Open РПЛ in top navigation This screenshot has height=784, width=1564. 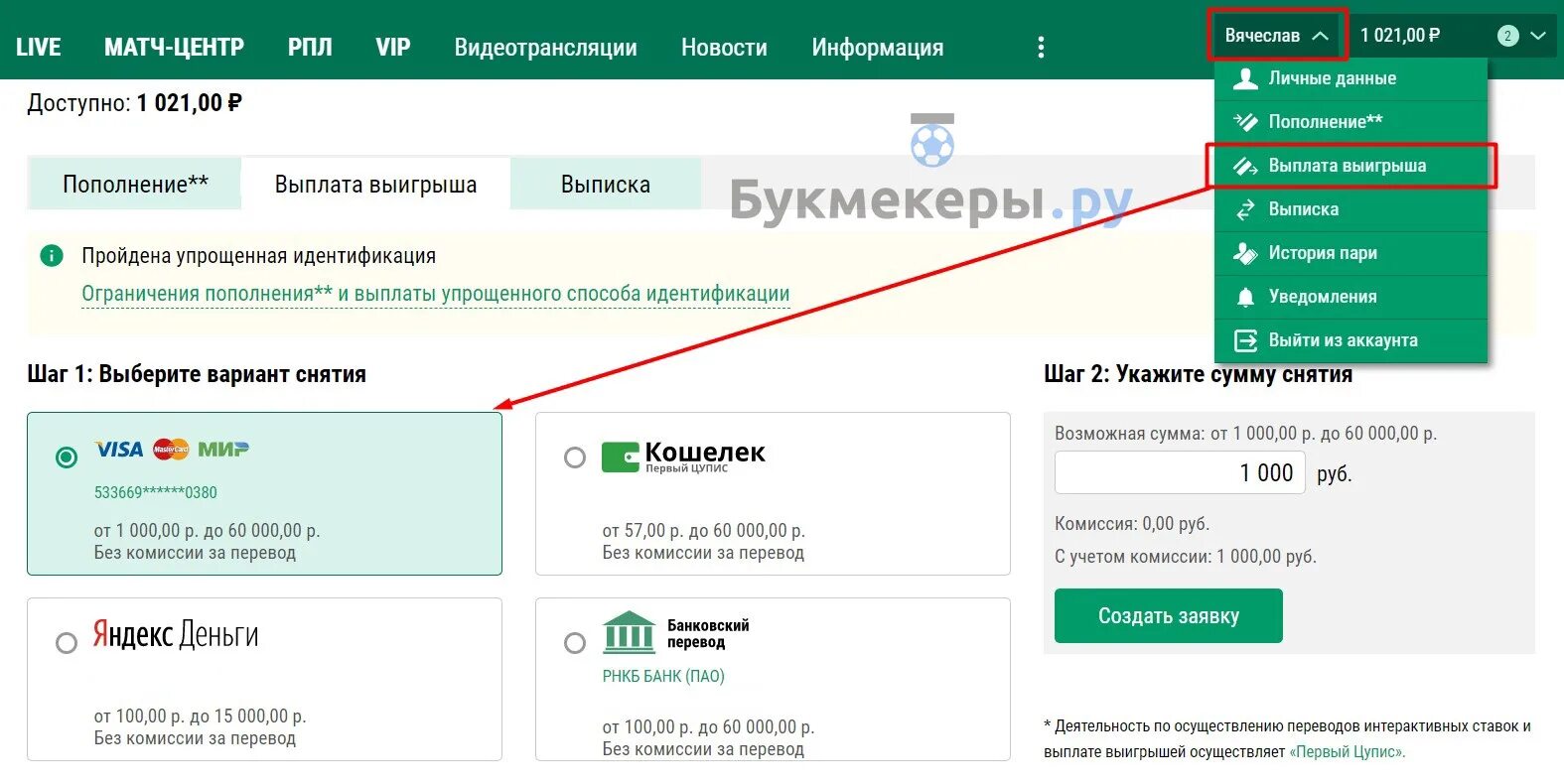[x=310, y=48]
